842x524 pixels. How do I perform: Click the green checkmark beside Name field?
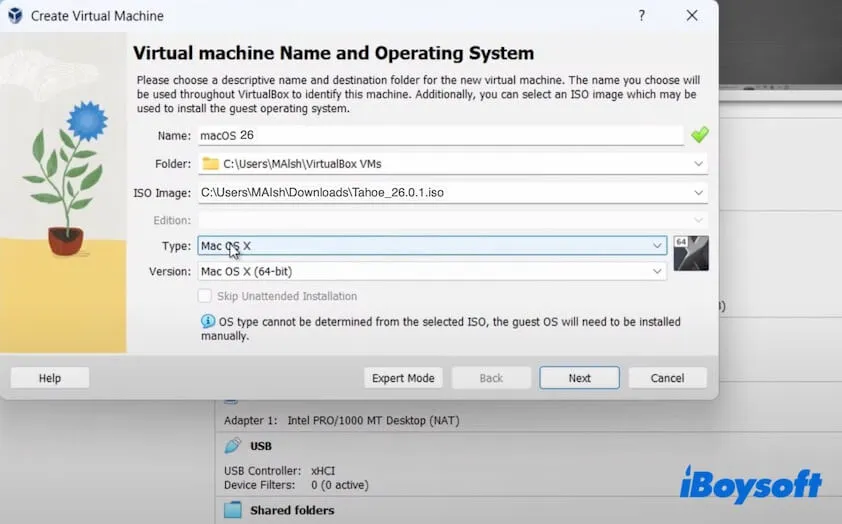click(x=699, y=135)
